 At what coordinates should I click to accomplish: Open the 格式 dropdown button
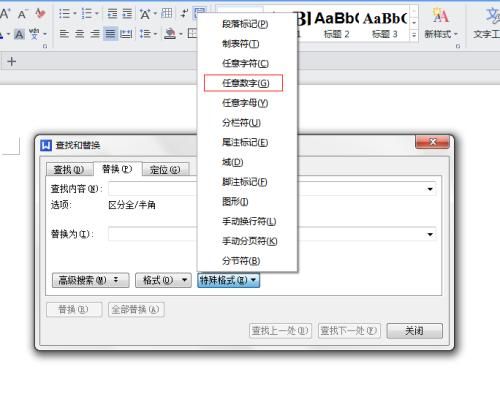tap(163, 280)
